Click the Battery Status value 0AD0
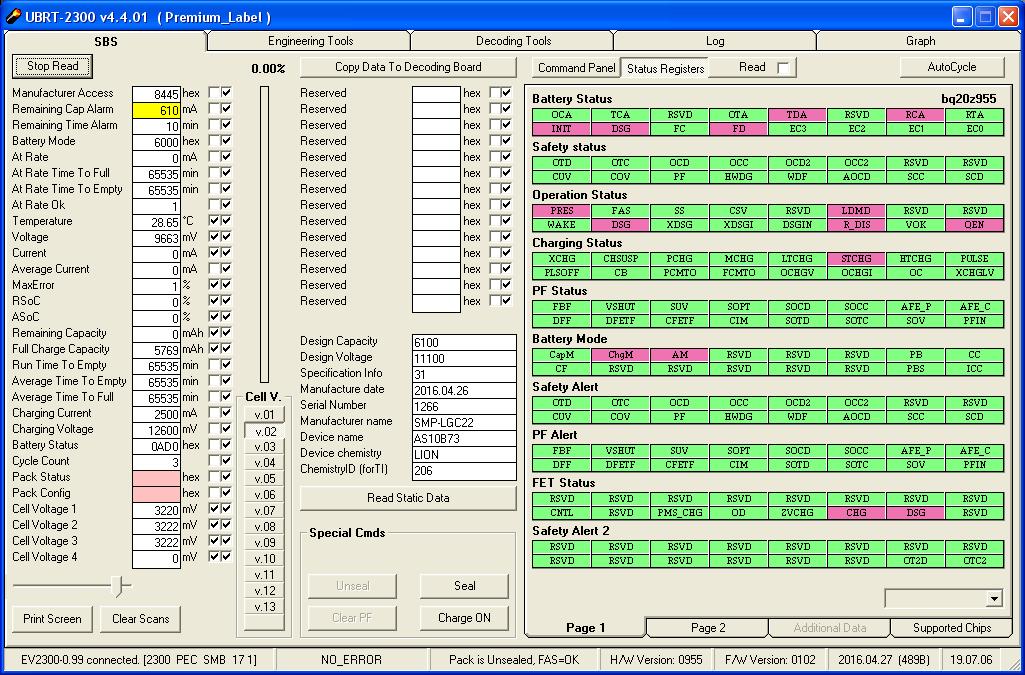The image size is (1025, 675). pos(156,446)
